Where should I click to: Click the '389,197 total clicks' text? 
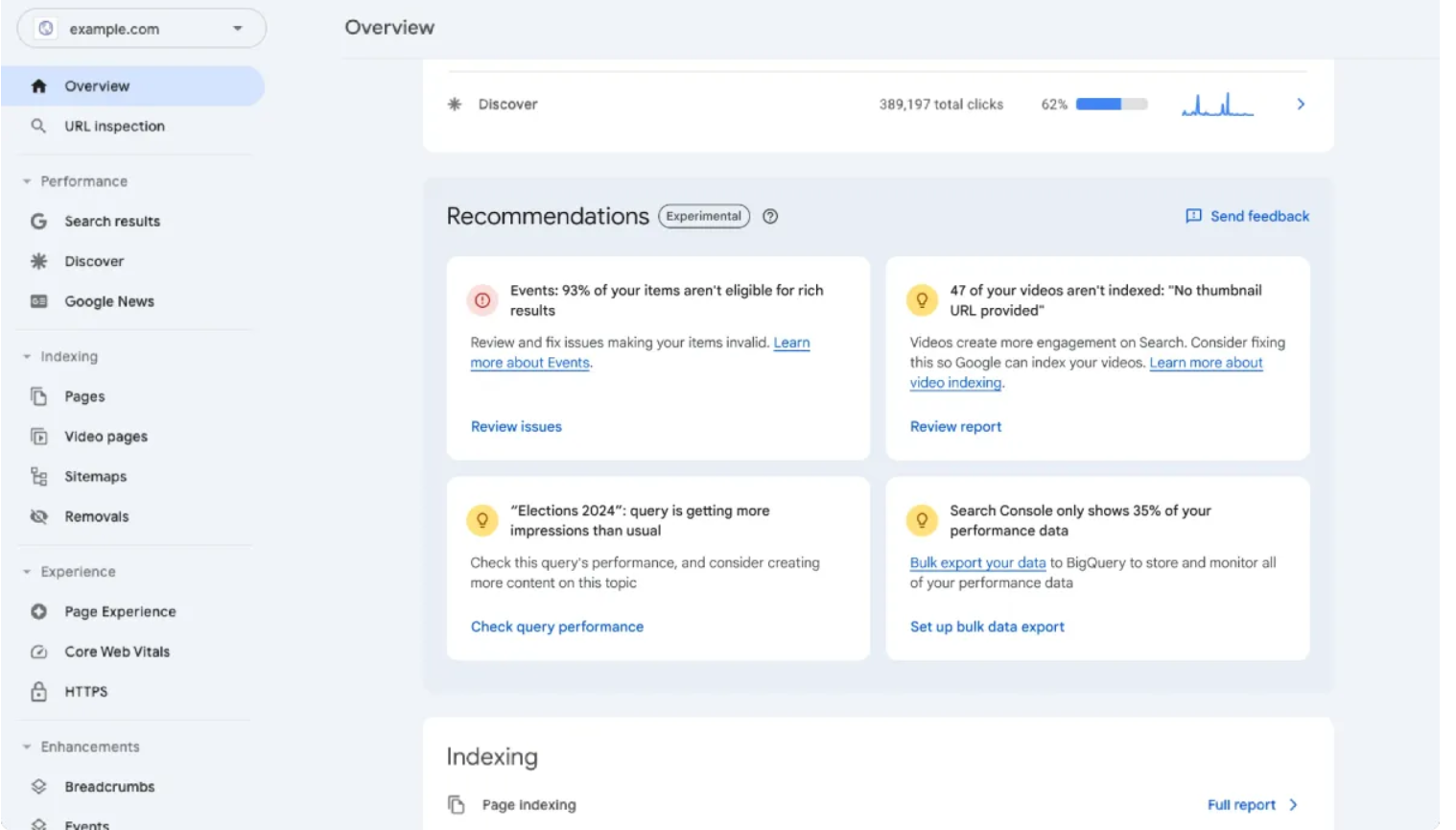941,105
